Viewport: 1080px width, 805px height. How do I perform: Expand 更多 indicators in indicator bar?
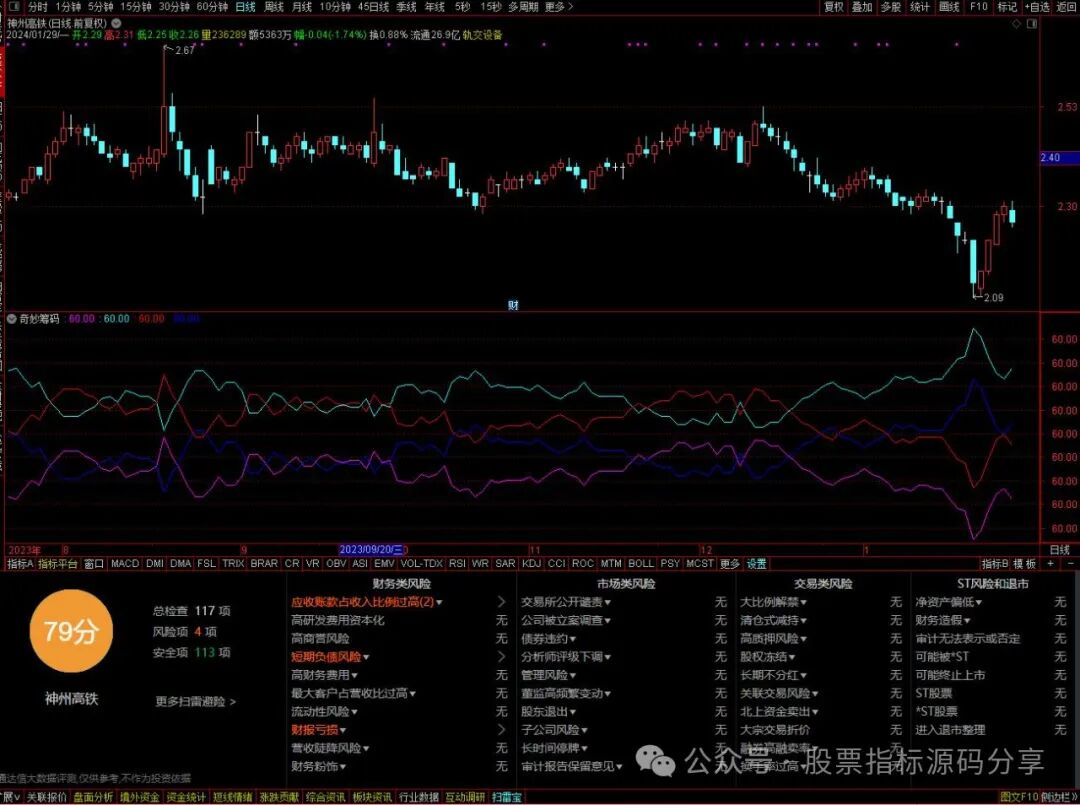729,563
